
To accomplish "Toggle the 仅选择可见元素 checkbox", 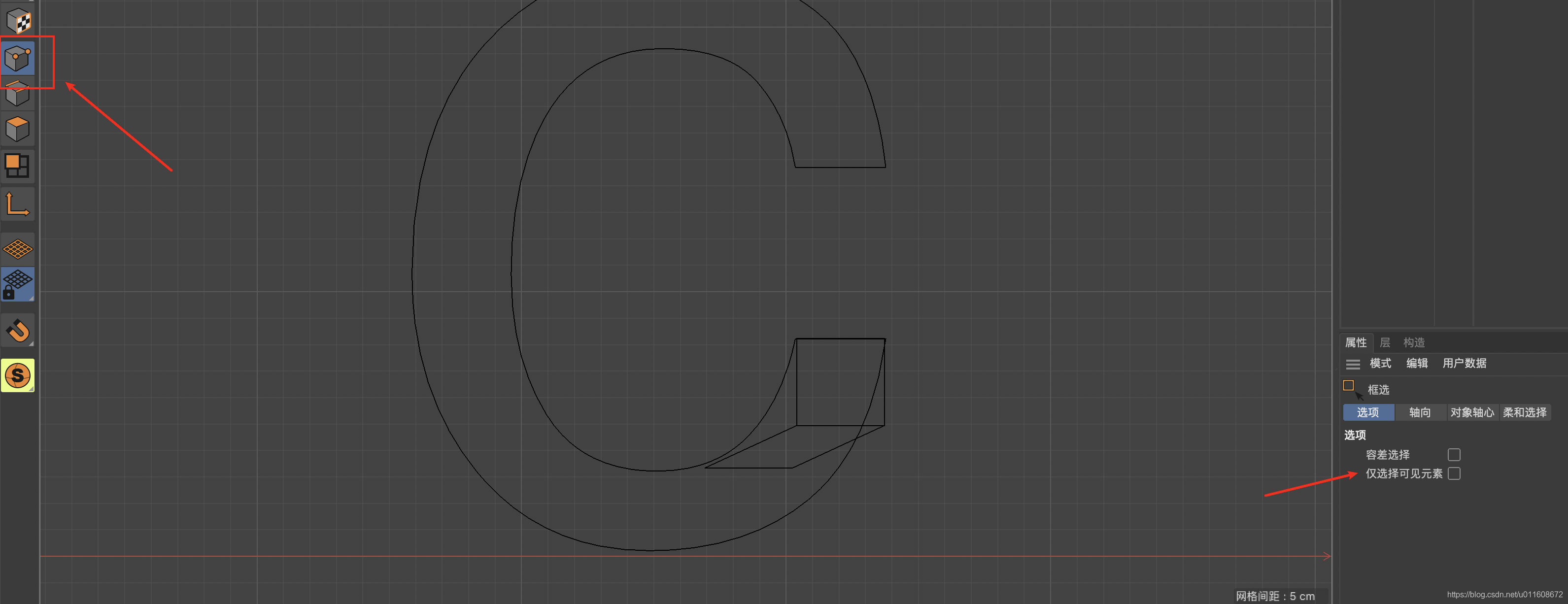I will coord(1454,474).
